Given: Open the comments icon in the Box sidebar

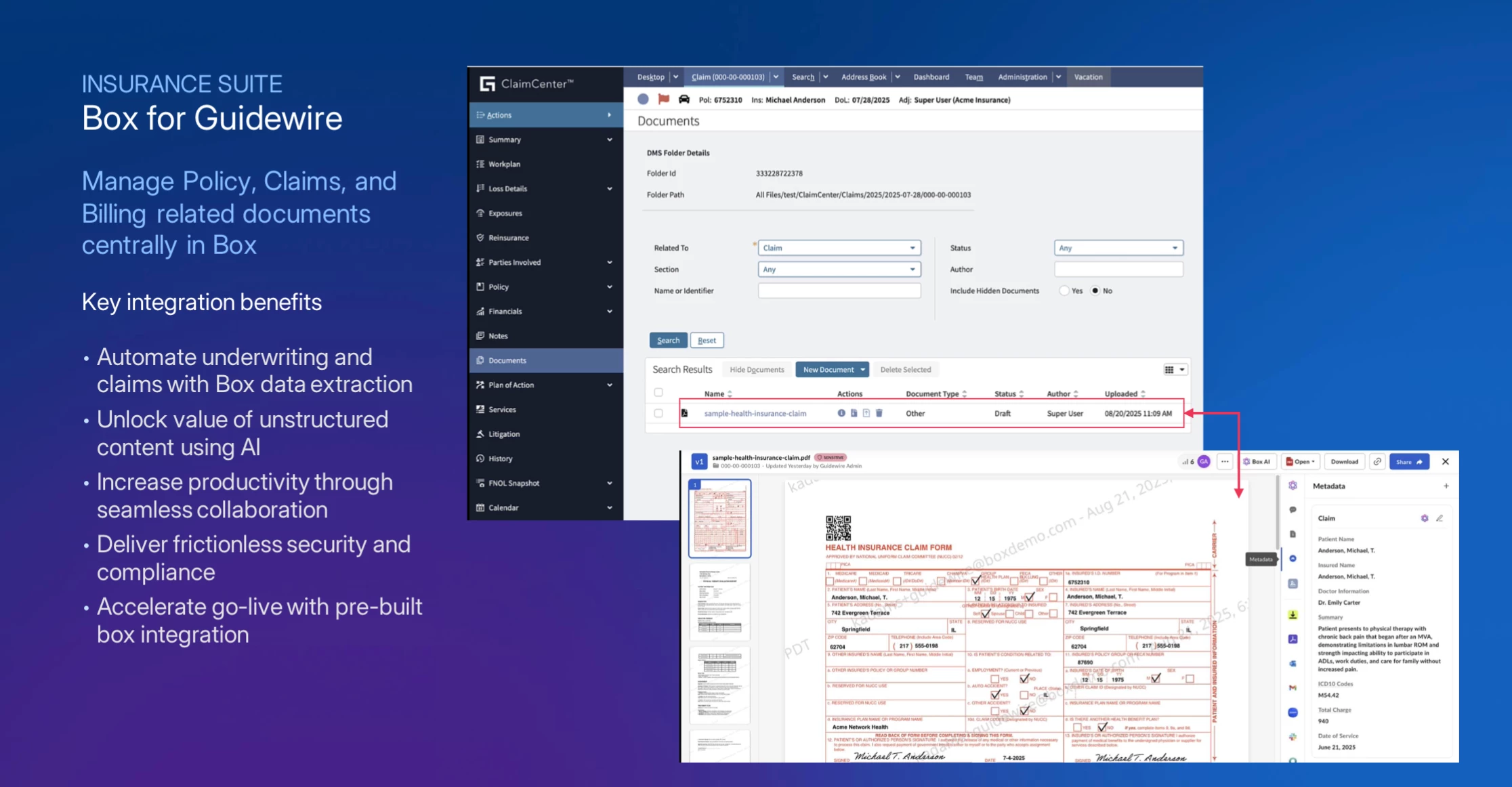Looking at the screenshot, I should pyautogui.click(x=1293, y=510).
